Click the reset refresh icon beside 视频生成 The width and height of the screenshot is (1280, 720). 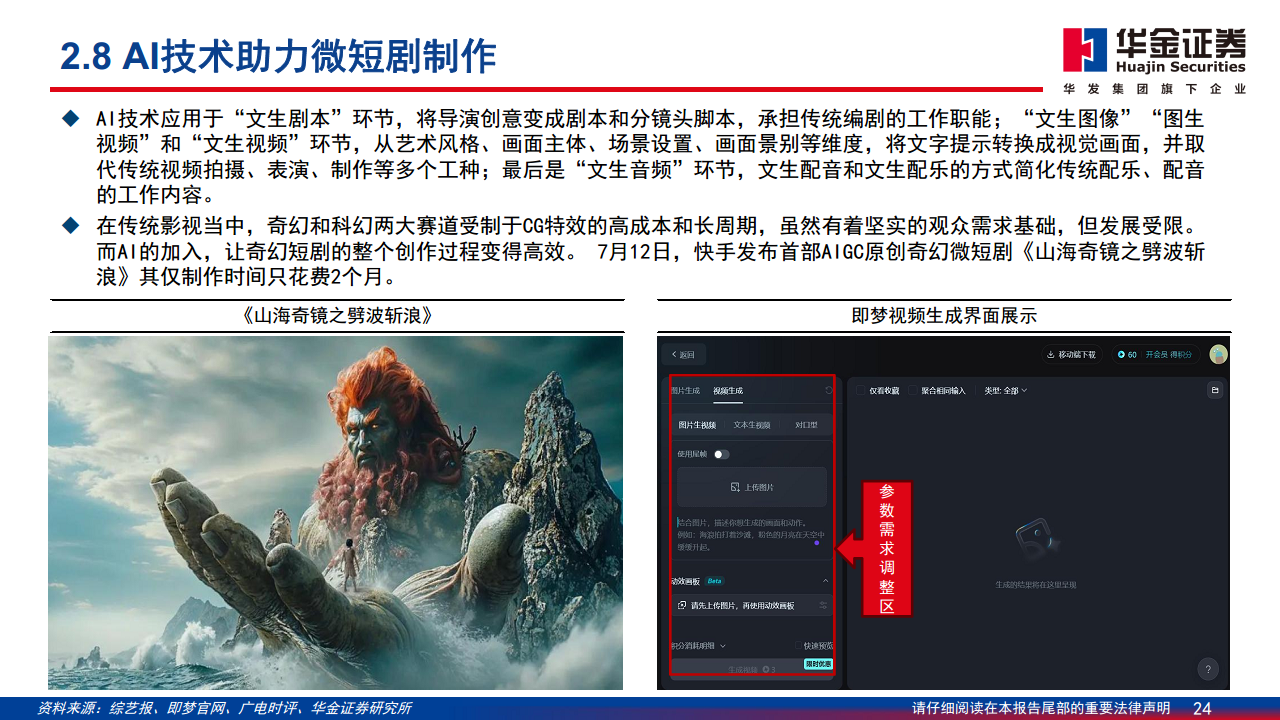click(828, 391)
